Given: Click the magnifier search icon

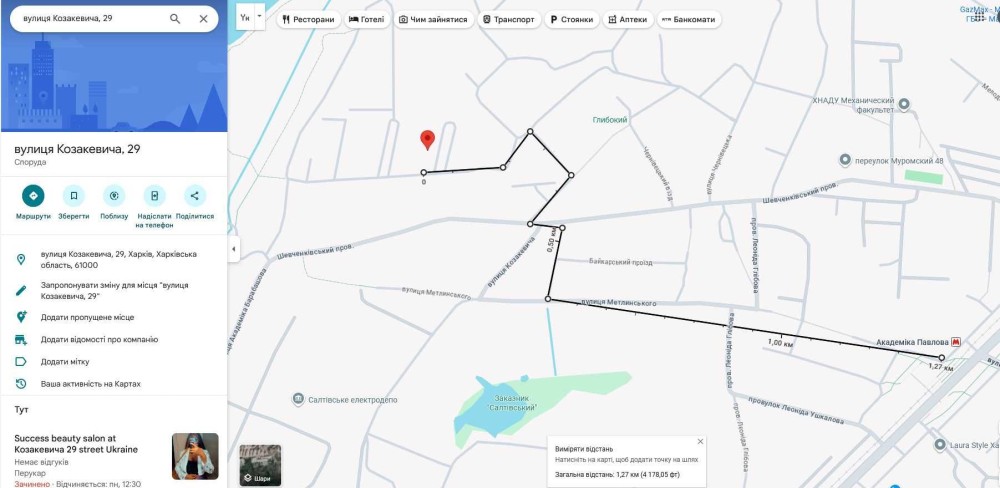Looking at the screenshot, I should click(175, 19).
